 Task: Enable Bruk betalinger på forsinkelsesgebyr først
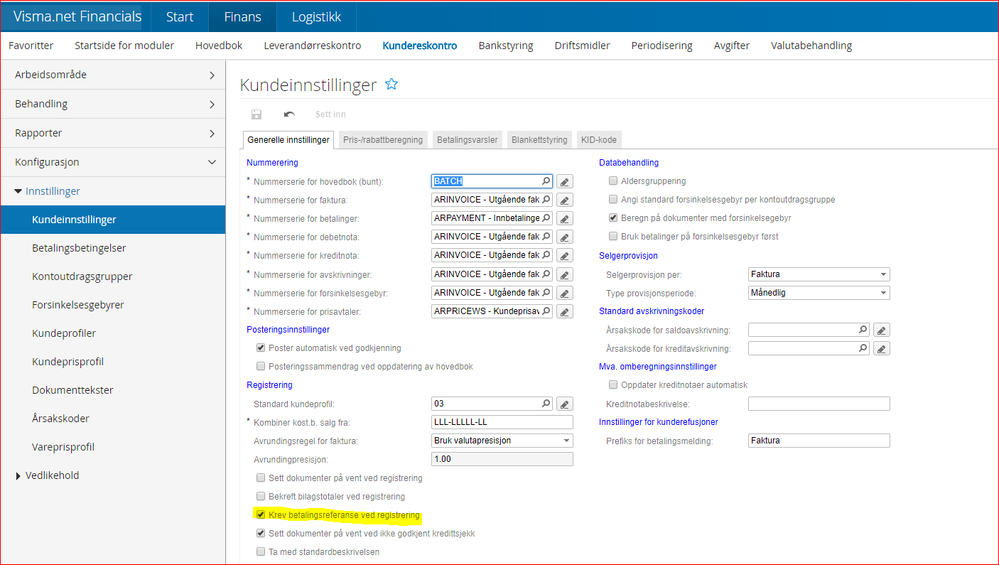613,236
